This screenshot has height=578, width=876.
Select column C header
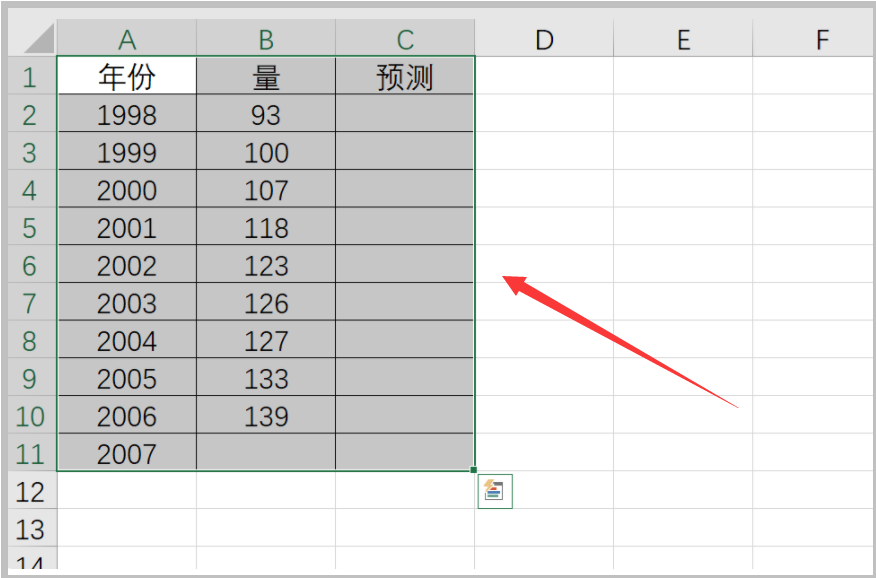(405, 39)
